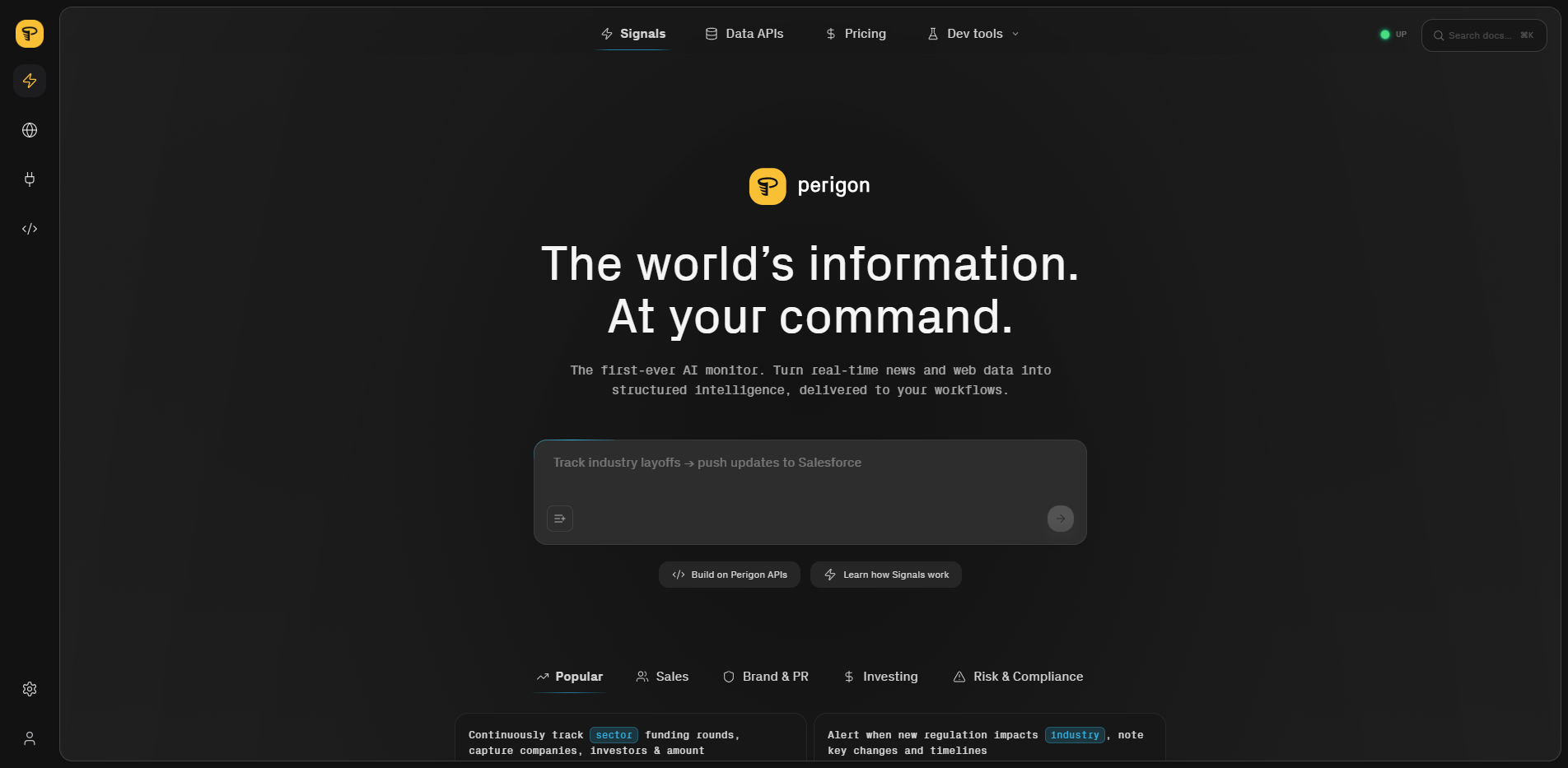Click the Perigon logo in the sidebar
1568x768 pixels.
(x=30, y=34)
